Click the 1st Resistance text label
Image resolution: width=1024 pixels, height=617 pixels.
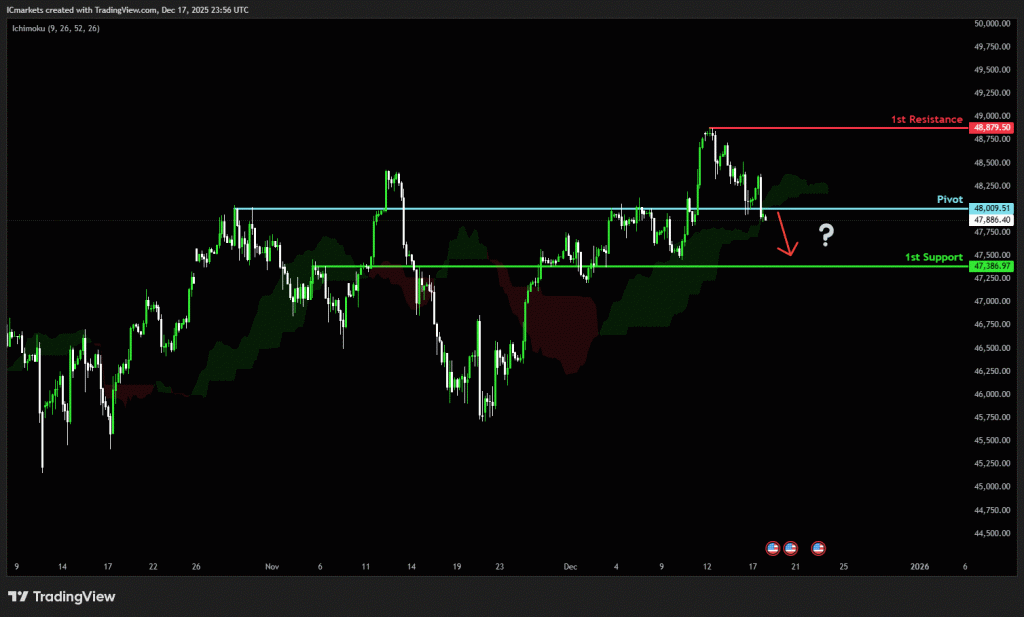coord(927,120)
